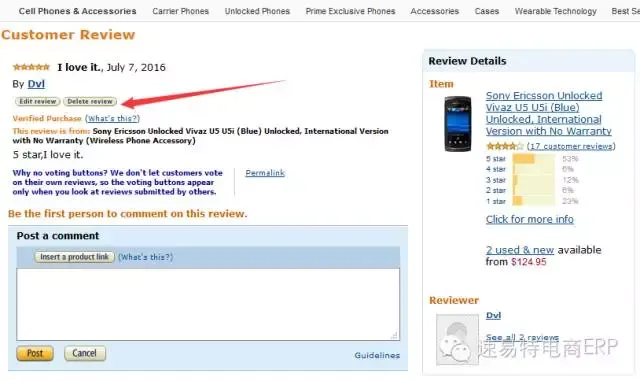640x381 pixels.
Task: Open the 2 used & new offers link
Action: click(520, 250)
